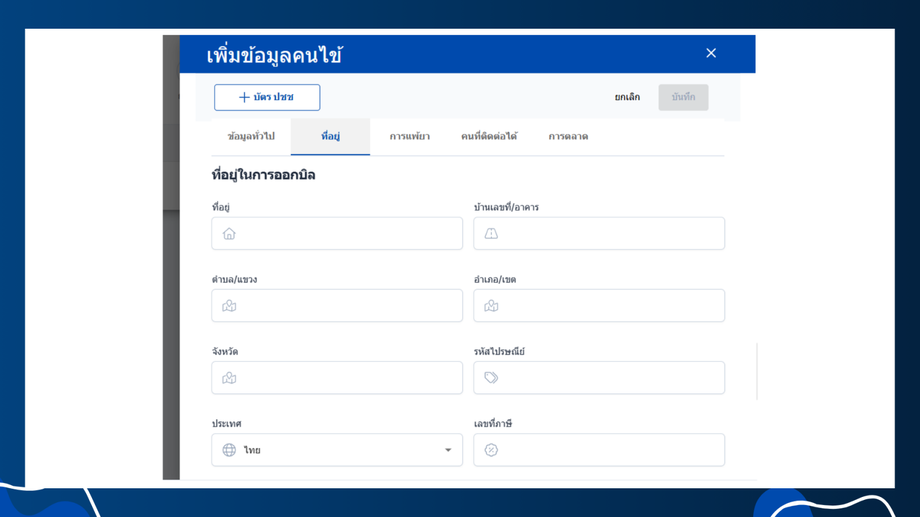
Task: Expand the ประเทศ dropdown arrow
Action: click(x=448, y=450)
